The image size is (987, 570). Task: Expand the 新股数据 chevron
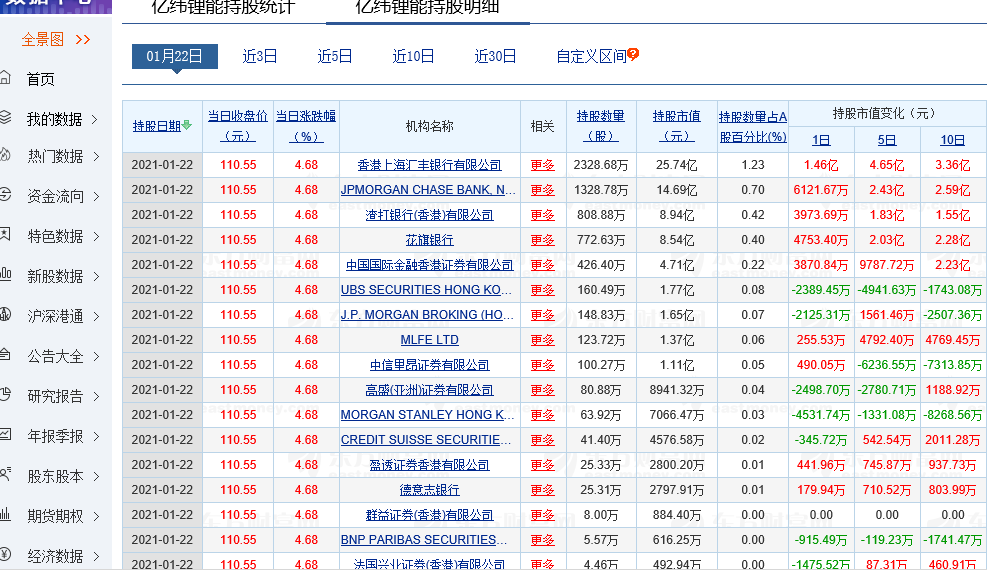pos(97,276)
